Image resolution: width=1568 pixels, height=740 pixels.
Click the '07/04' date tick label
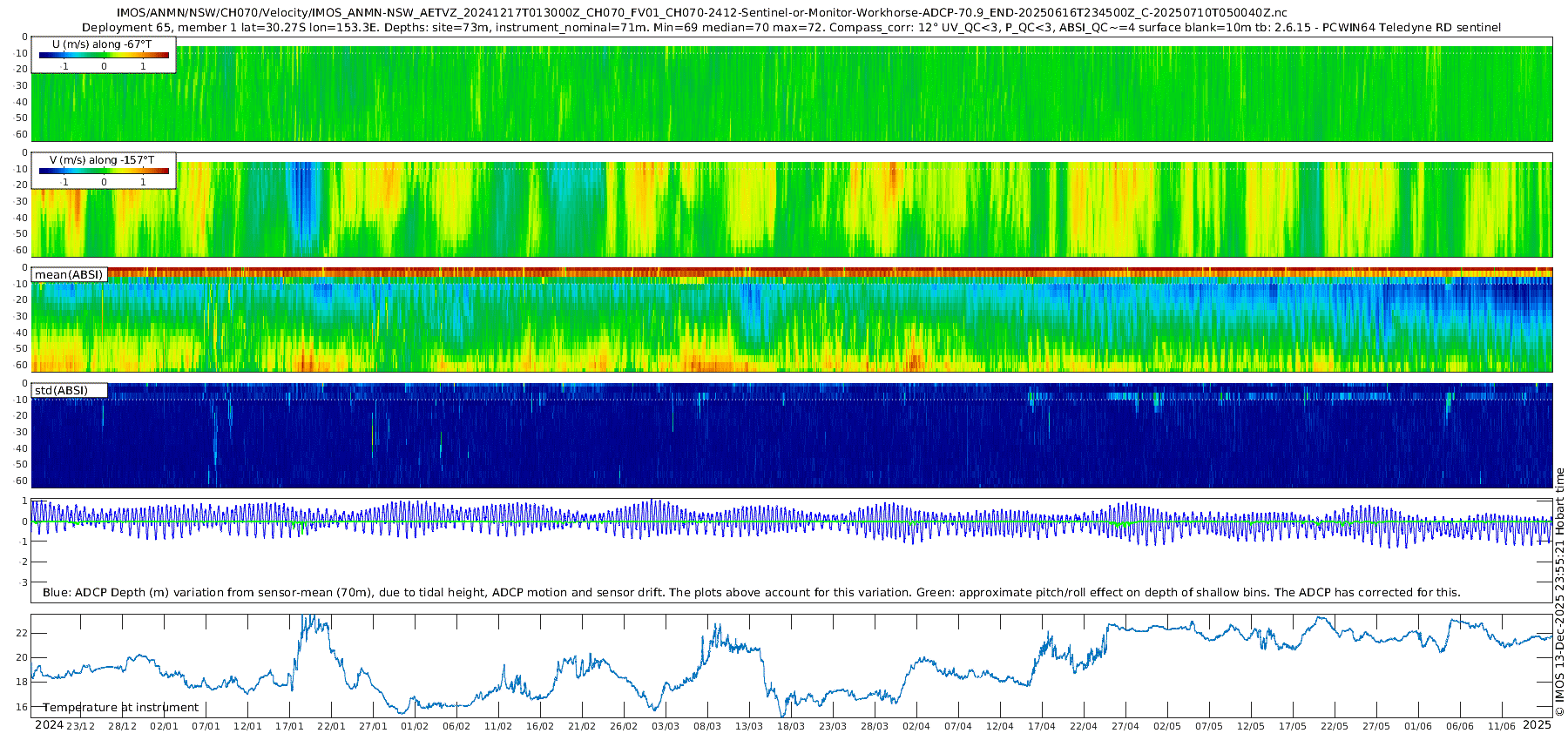(959, 726)
